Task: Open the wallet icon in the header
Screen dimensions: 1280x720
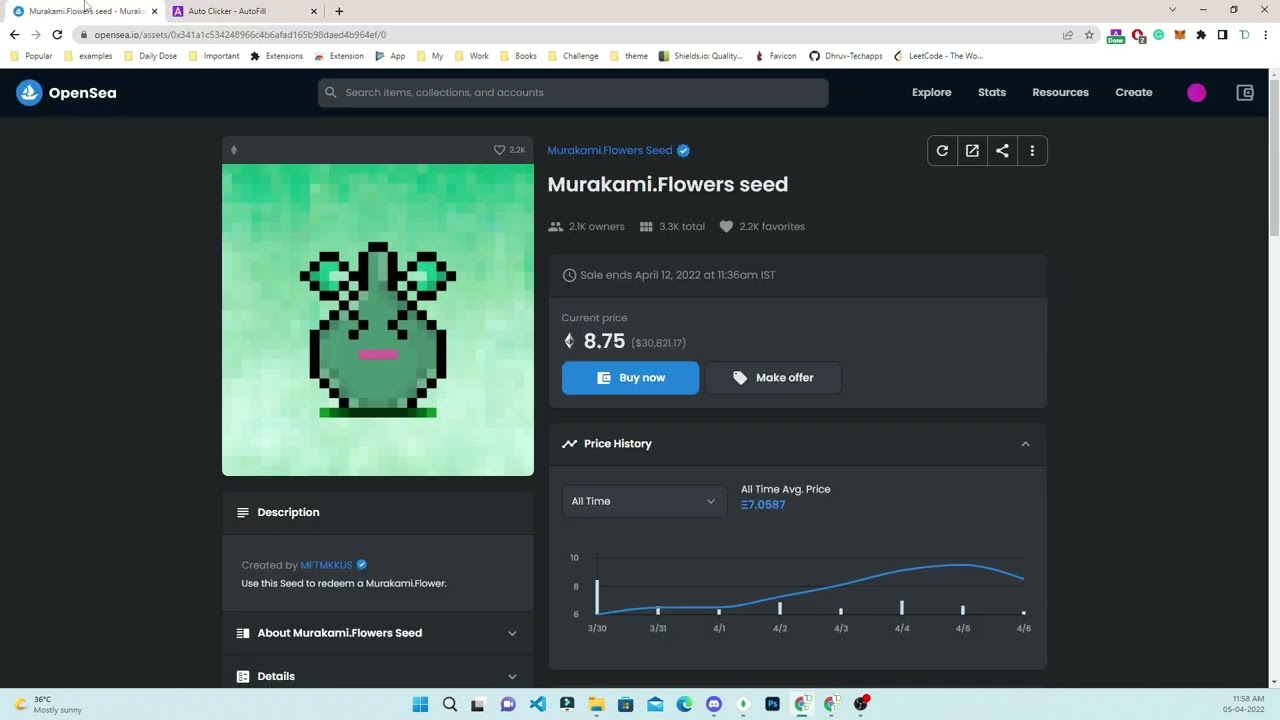Action: coord(1245,93)
